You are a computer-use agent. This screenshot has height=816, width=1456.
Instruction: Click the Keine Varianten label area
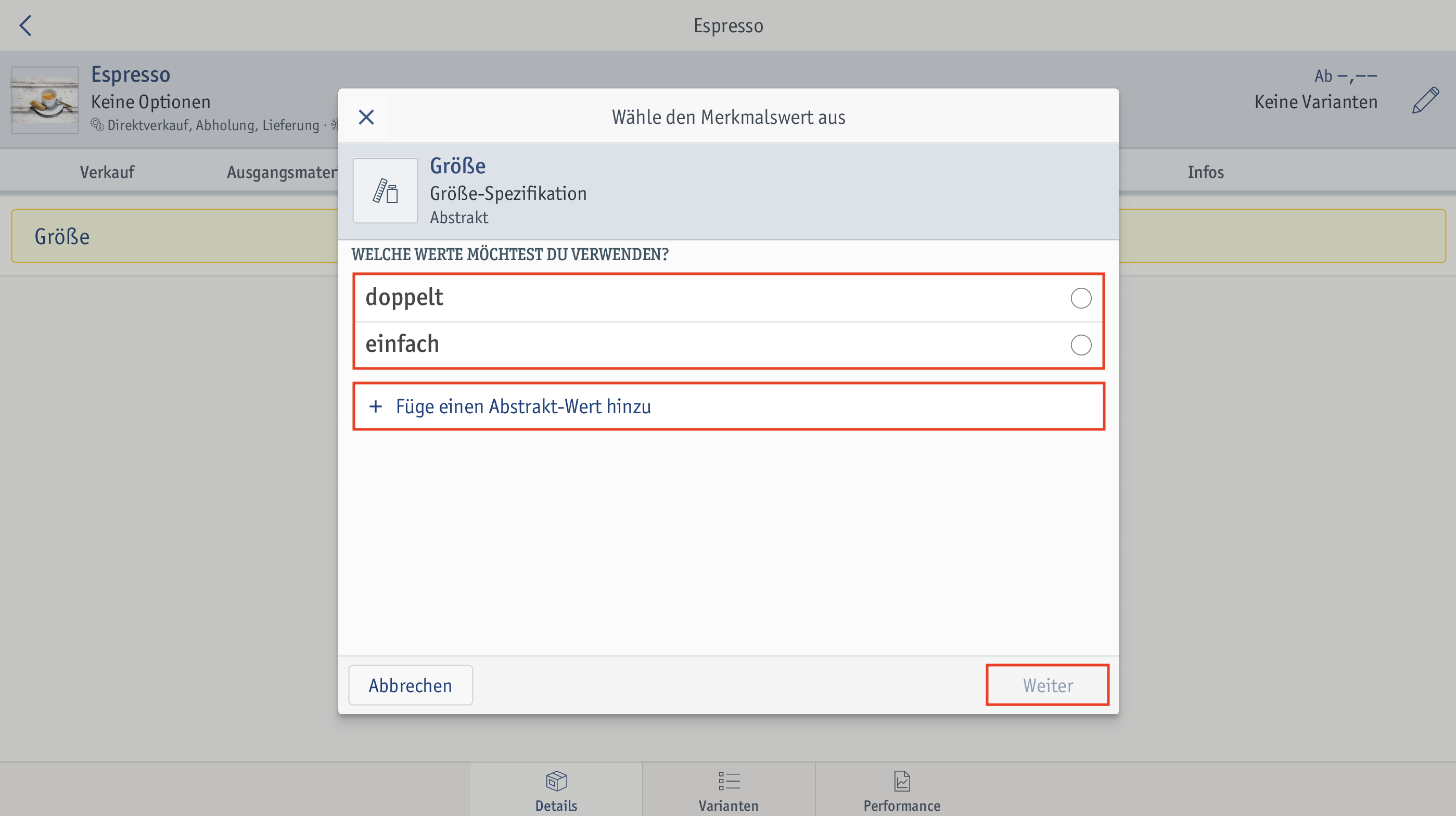tap(1316, 101)
